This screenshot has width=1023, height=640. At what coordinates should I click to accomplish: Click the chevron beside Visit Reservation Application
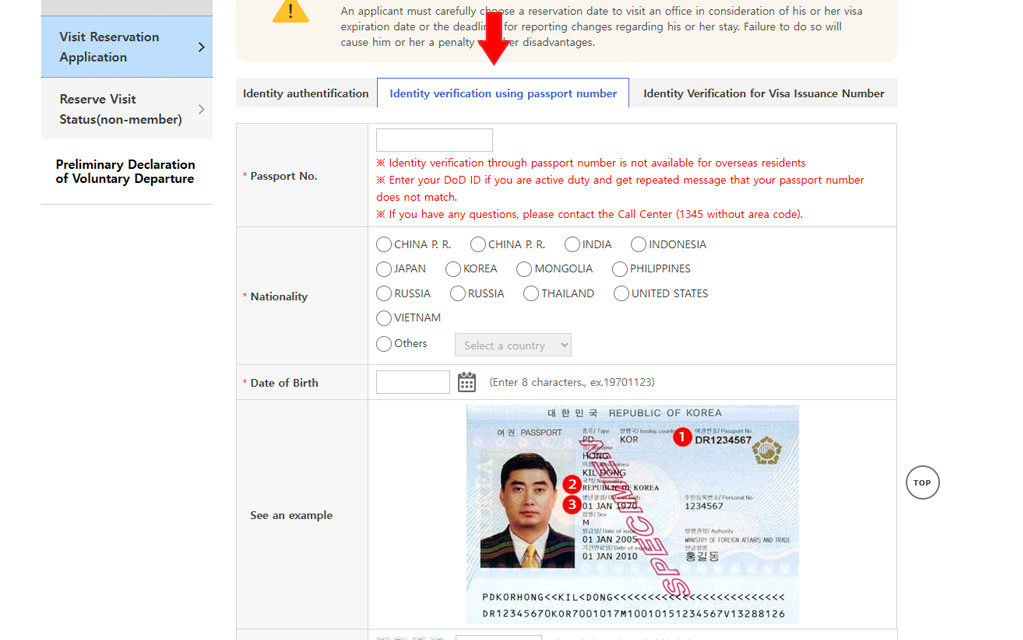pos(201,47)
